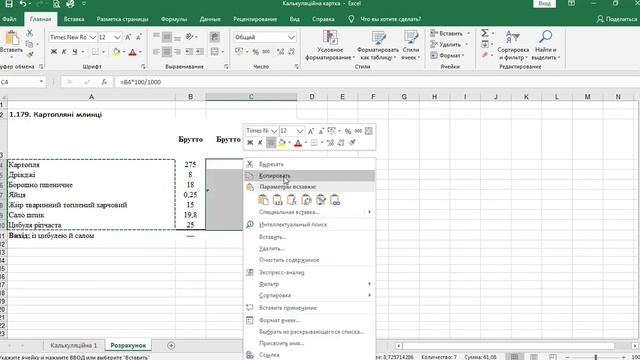Toggle center alignment in the ribbon
Screen dimensions: 640x360
point(167,52)
